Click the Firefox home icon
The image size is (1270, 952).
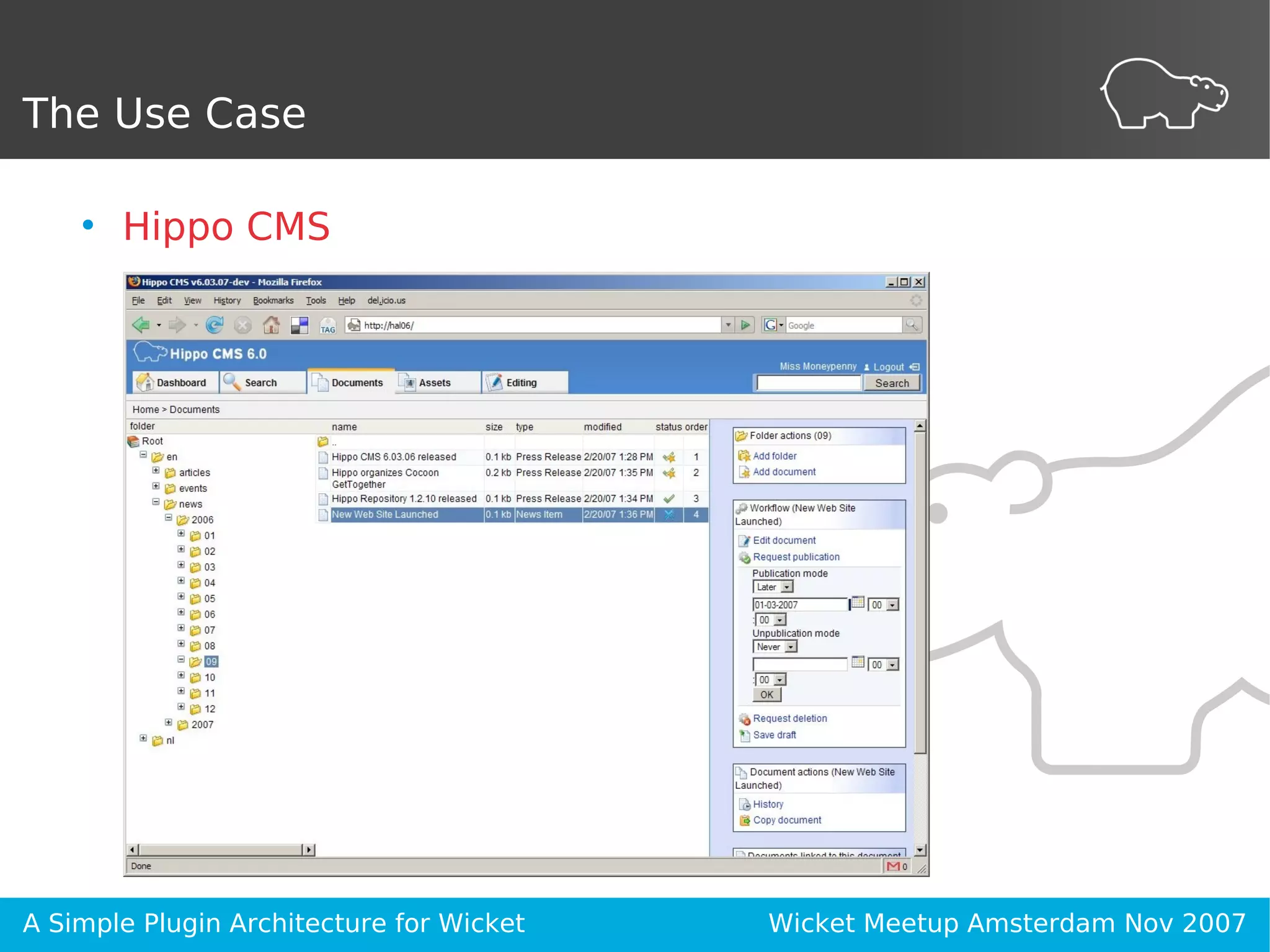tap(271, 324)
